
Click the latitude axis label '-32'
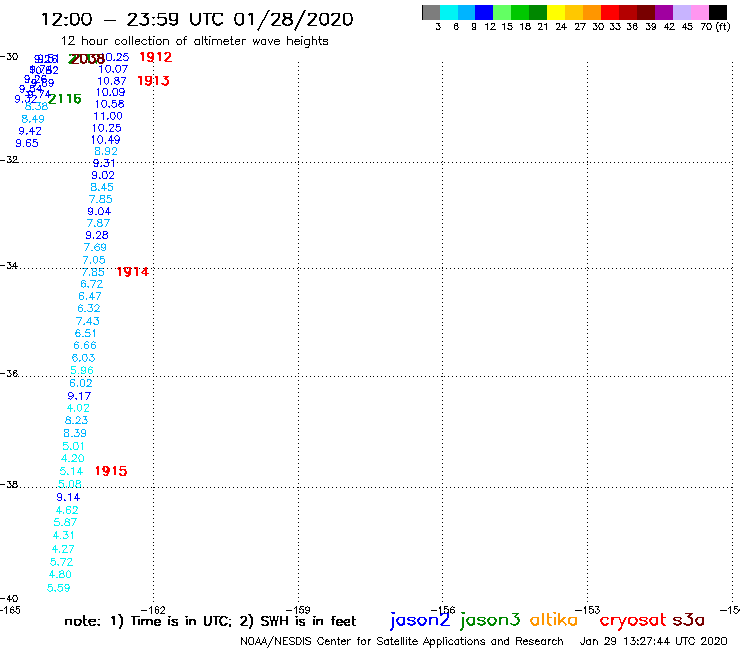click(9, 160)
